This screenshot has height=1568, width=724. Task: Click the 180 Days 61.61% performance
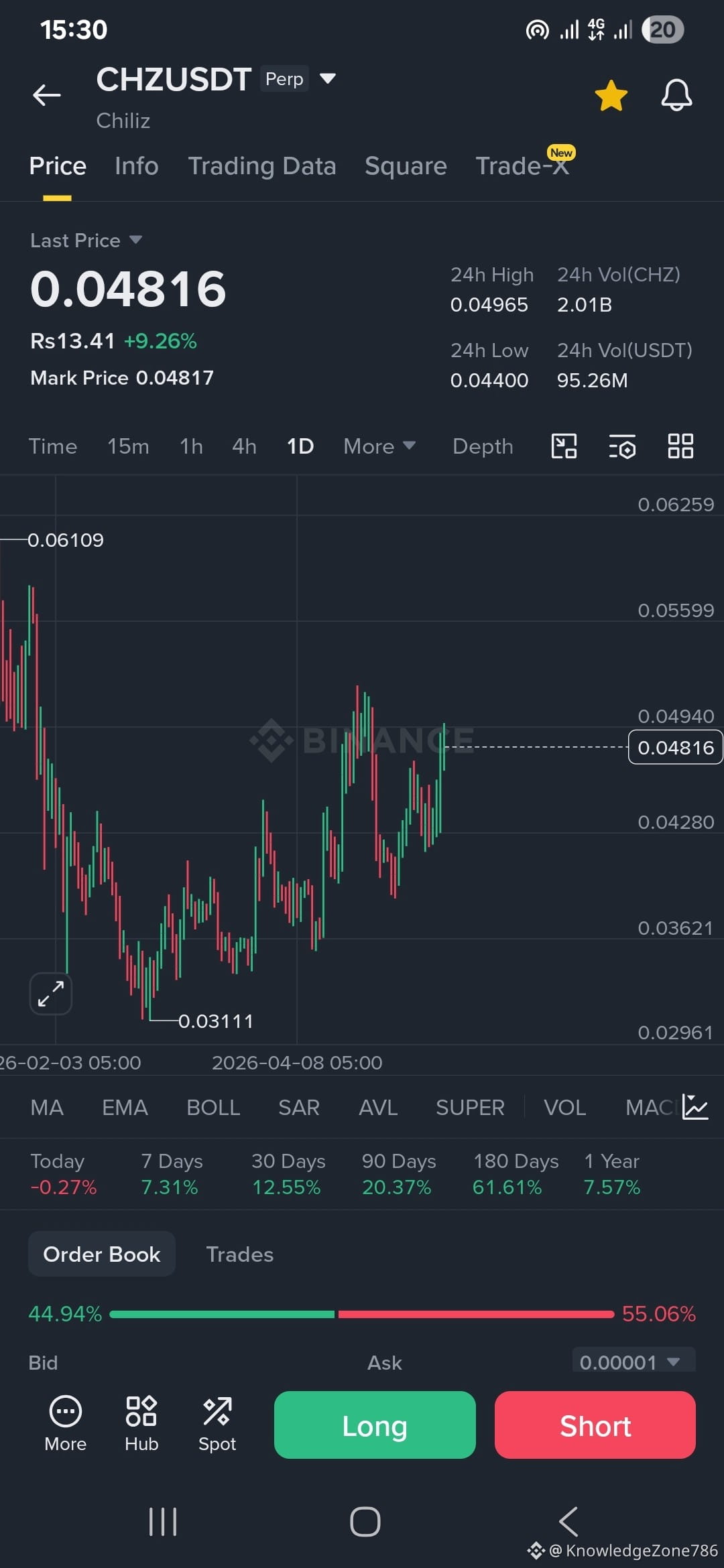(516, 1174)
